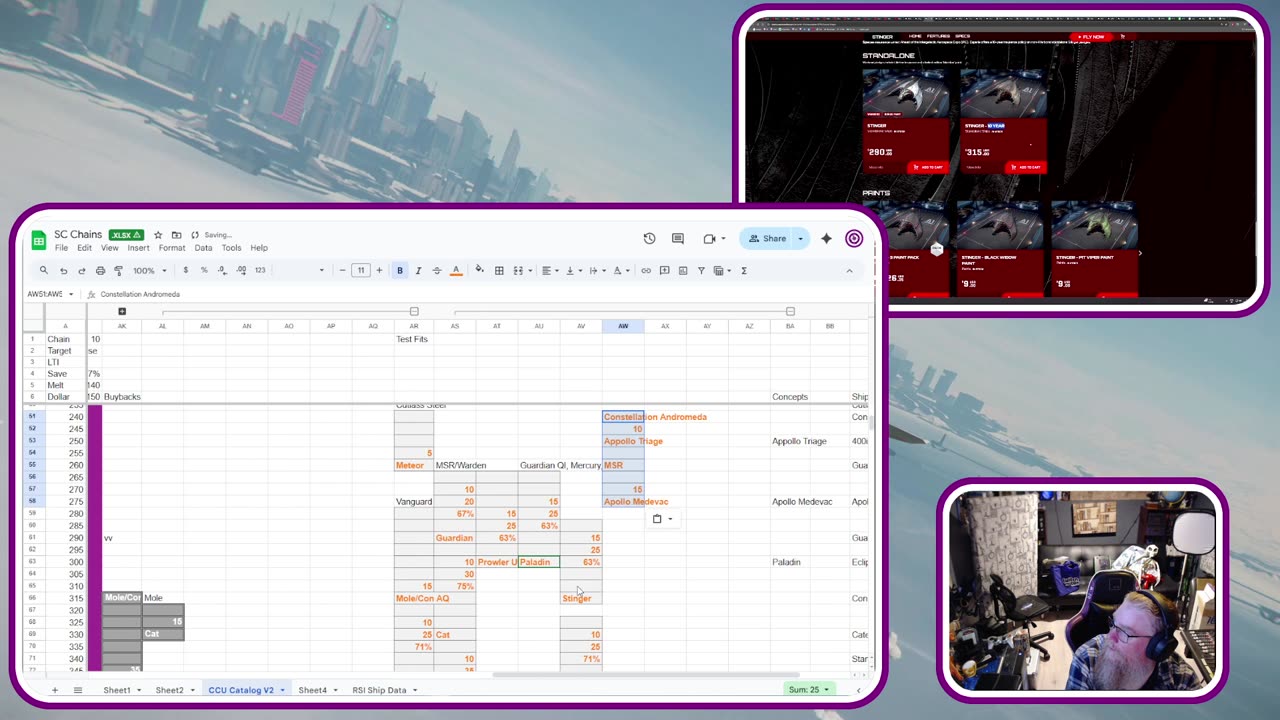Select the column AW header
1280x720 pixels.
[623, 326]
